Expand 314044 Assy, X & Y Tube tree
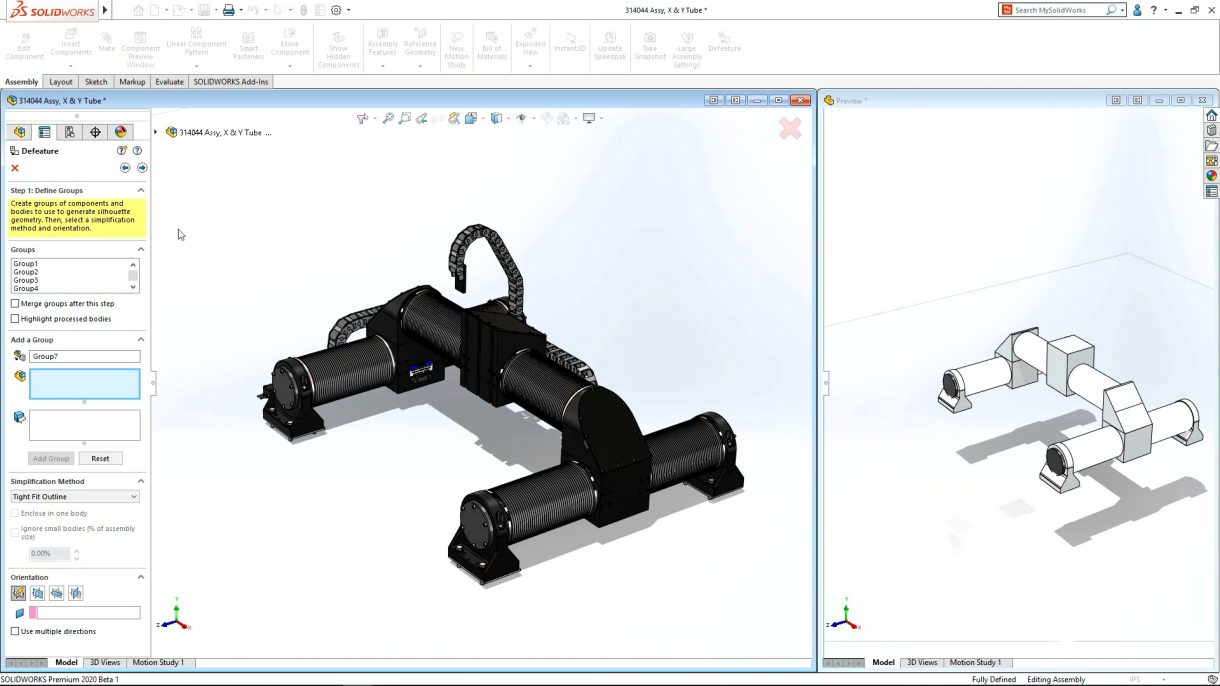This screenshot has height=686, width=1220. tap(156, 132)
